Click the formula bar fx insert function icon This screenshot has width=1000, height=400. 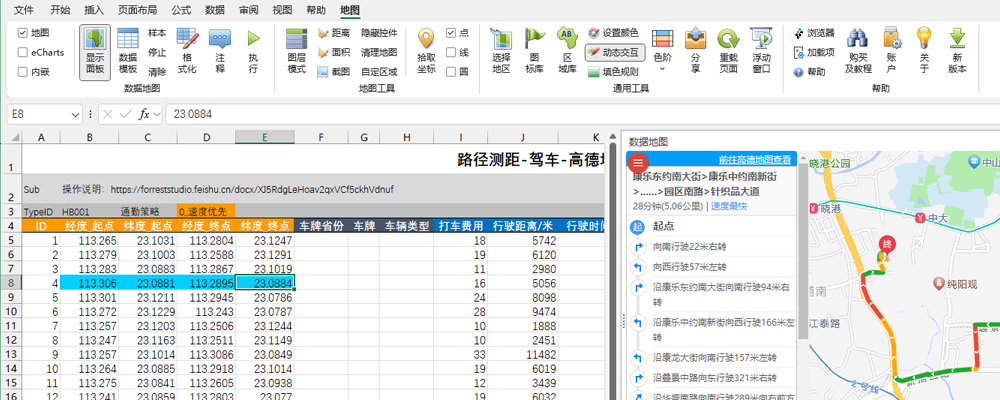click(x=144, y=115)
